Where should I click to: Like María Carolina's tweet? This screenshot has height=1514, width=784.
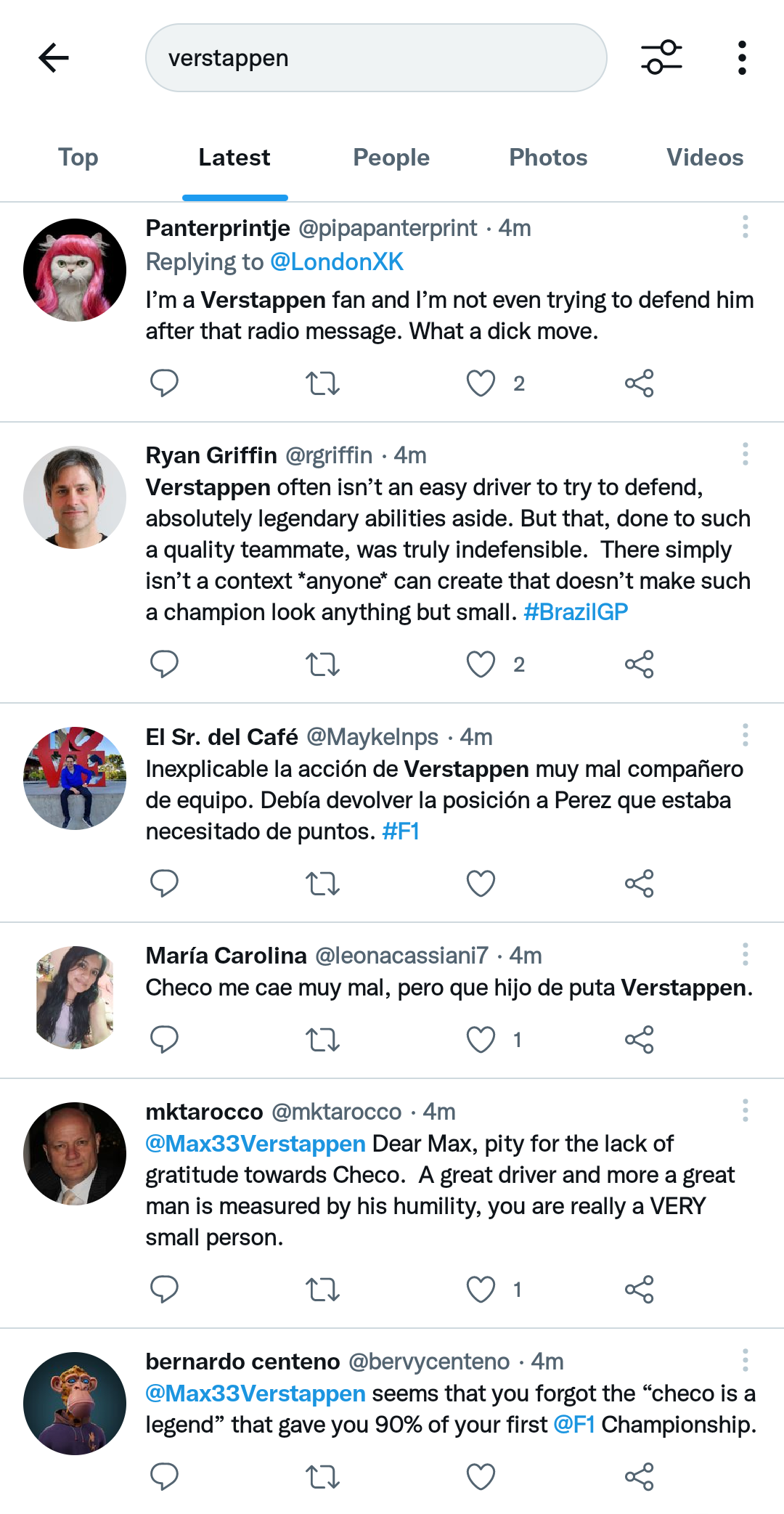481,1040
